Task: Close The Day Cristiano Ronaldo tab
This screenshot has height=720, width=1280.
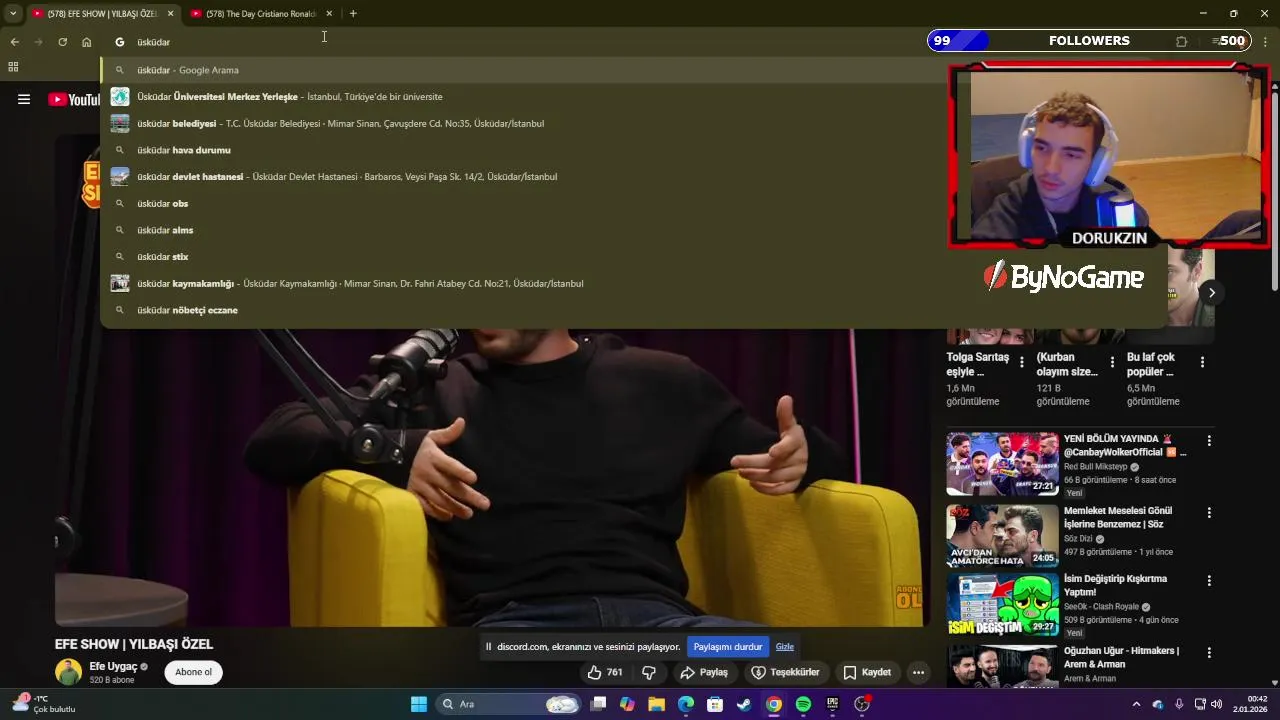Action: coord(329,14)
